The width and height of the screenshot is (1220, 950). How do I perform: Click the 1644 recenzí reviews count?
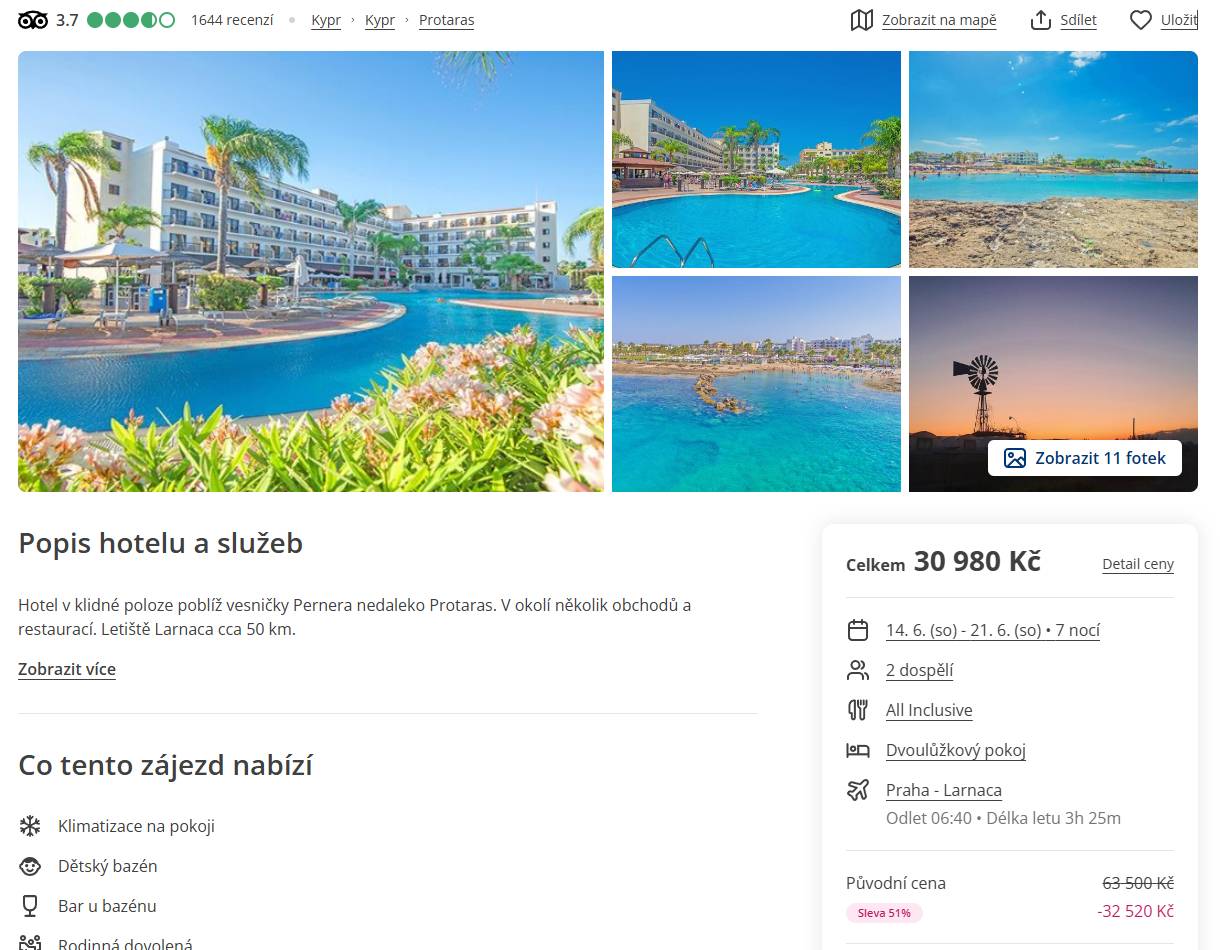[x=232, y=20]
